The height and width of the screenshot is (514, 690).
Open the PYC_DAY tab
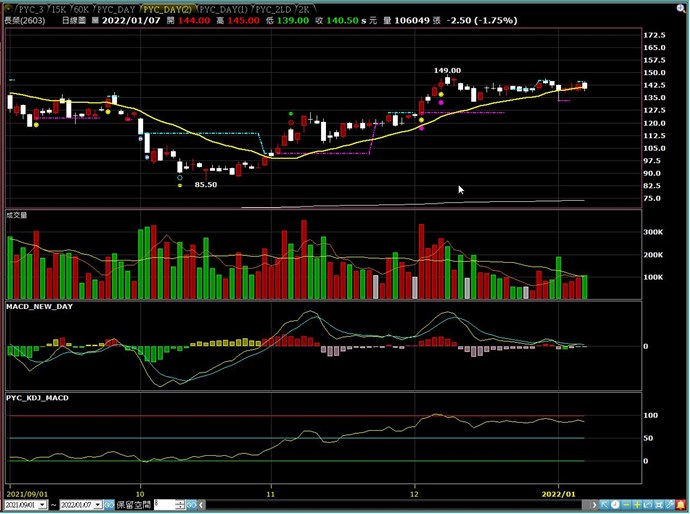click(x=116, y=9)
